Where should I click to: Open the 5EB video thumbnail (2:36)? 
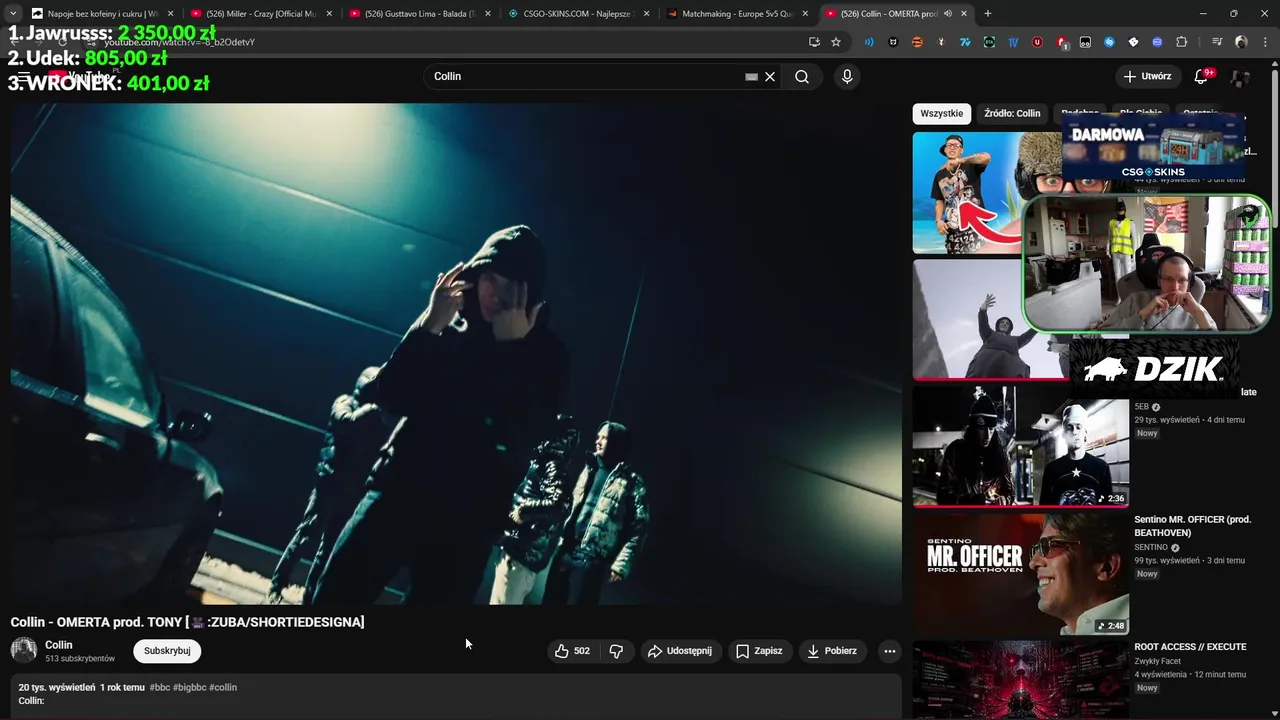(x=1021, y=446)
